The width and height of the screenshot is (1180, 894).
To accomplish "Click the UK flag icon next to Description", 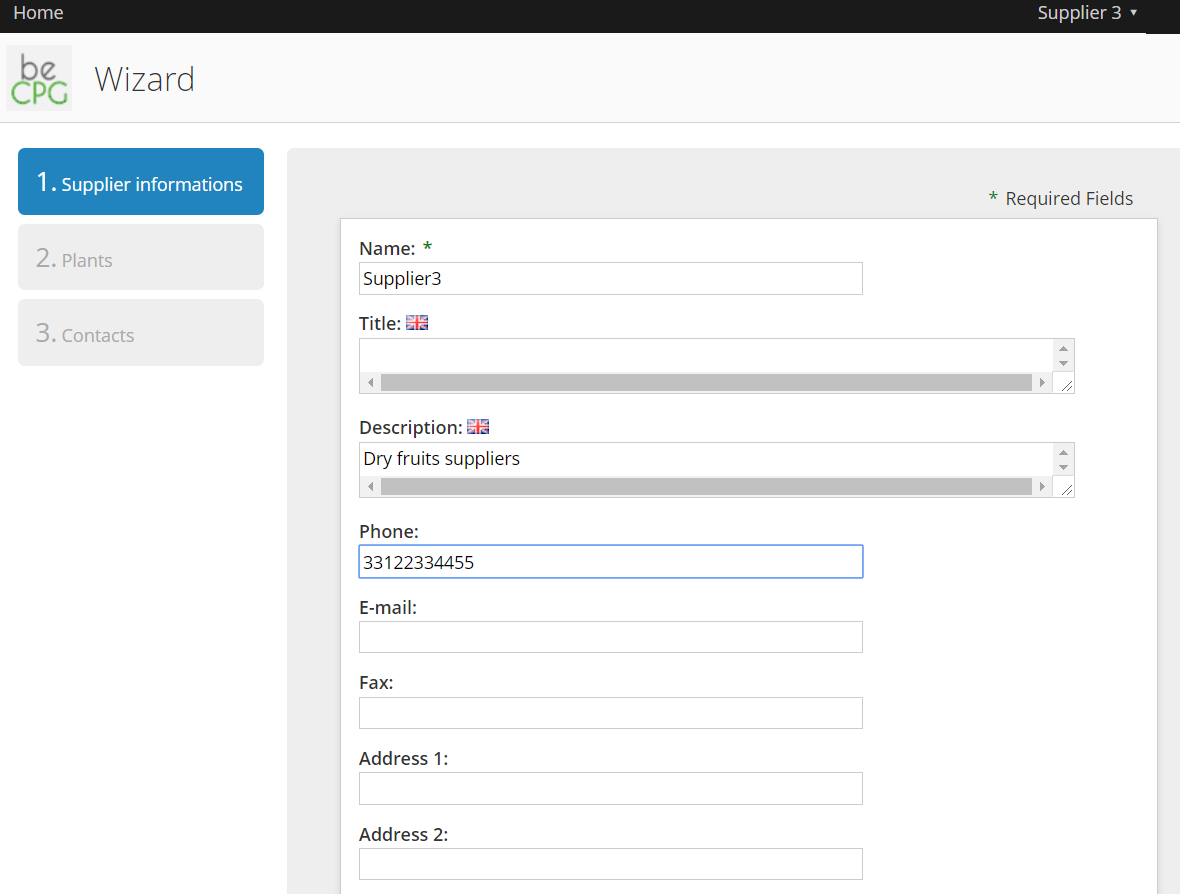I will click(x=478, y=427).
